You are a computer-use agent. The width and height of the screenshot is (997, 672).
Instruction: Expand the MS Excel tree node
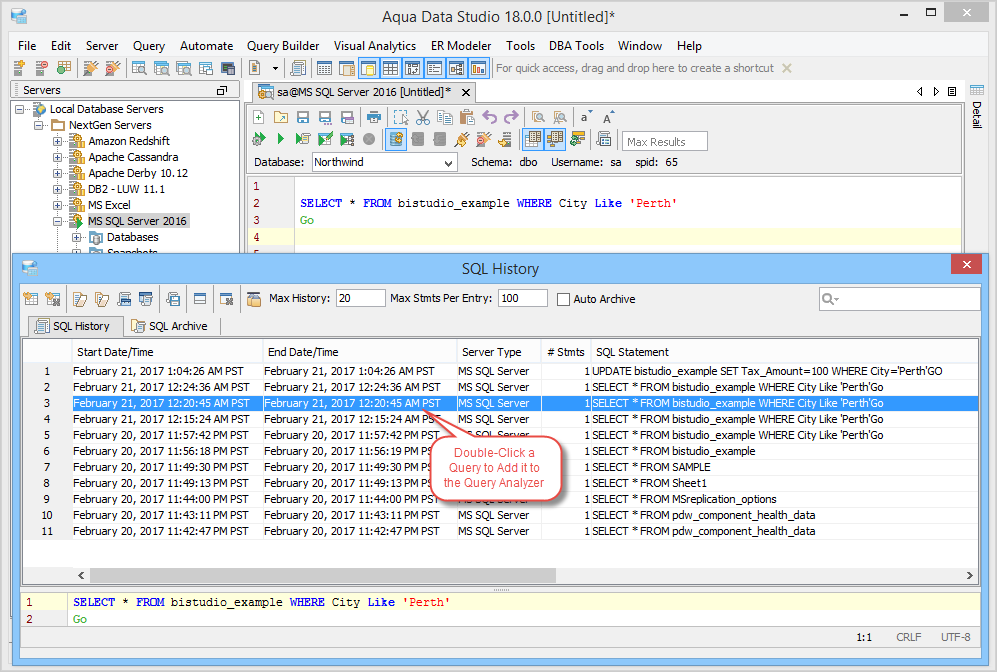click(x=57, y=205)
